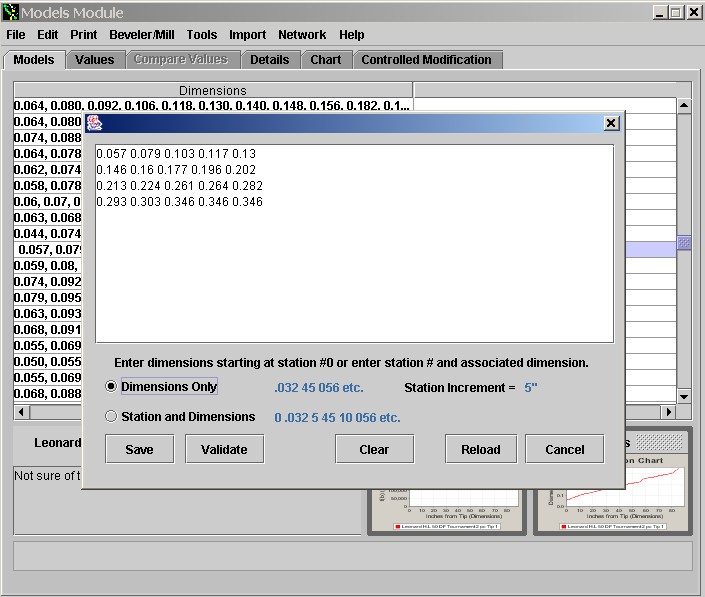Click the table's scroll up arrow
This screenshot has height=597, width=705.
[x=684, y=106]
